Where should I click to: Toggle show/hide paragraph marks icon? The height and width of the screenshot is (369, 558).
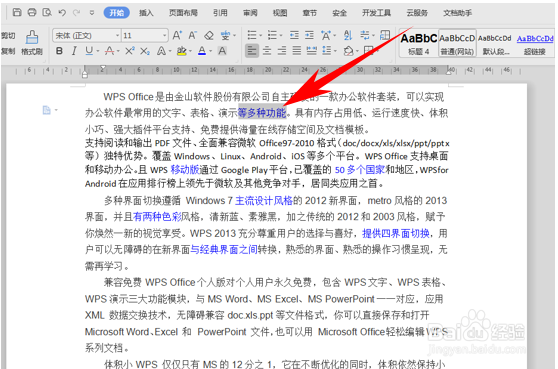click(365, 35)
